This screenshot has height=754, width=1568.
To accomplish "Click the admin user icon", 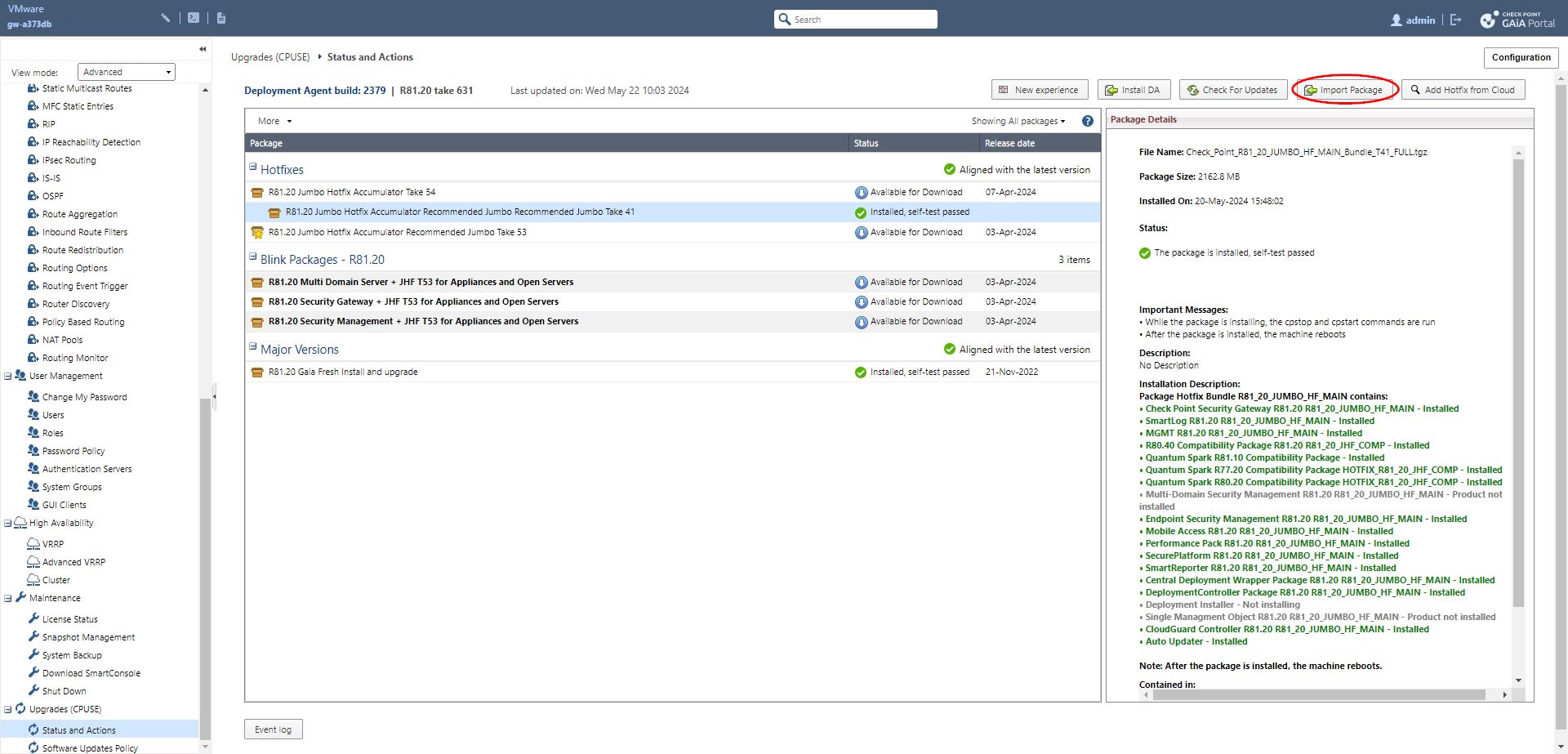I will pyautogui.click(x=1396, y=20).
